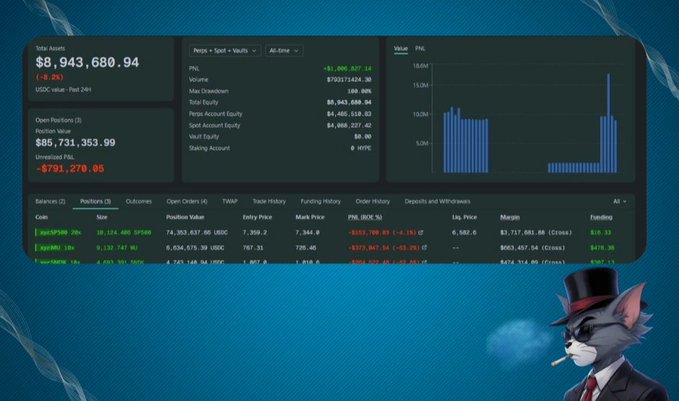The image size is (679, 401).
Task: Click the 767.31 entry price cell
Action: 253,248
